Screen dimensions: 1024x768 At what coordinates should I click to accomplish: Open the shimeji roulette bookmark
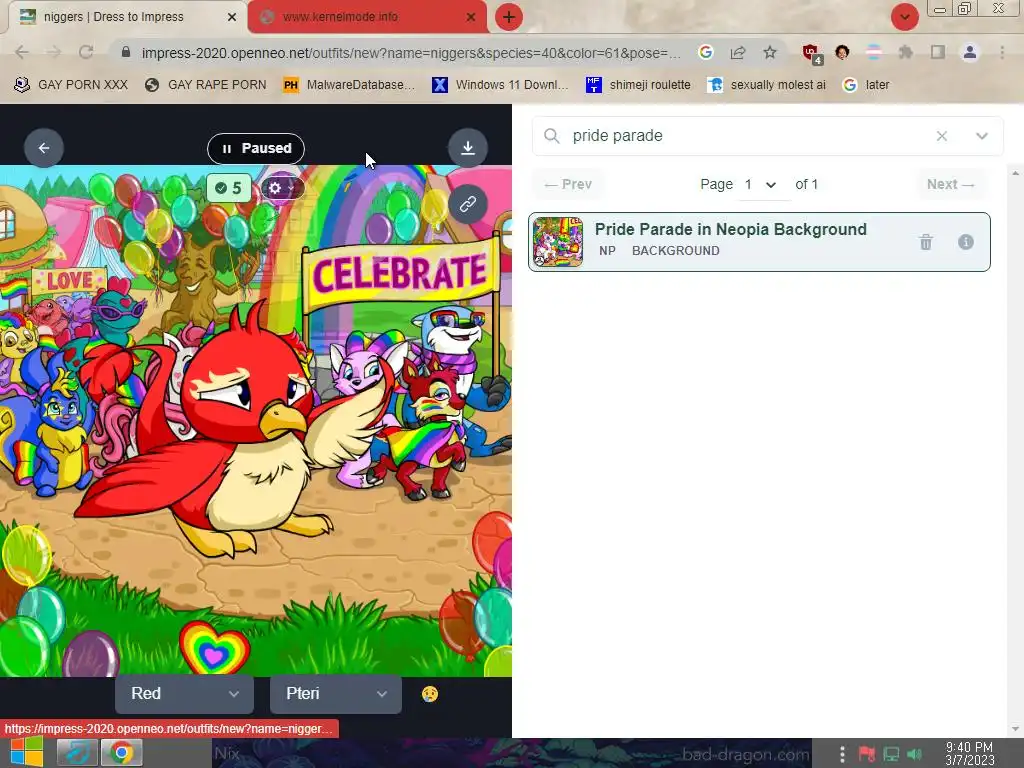point(639,85)
